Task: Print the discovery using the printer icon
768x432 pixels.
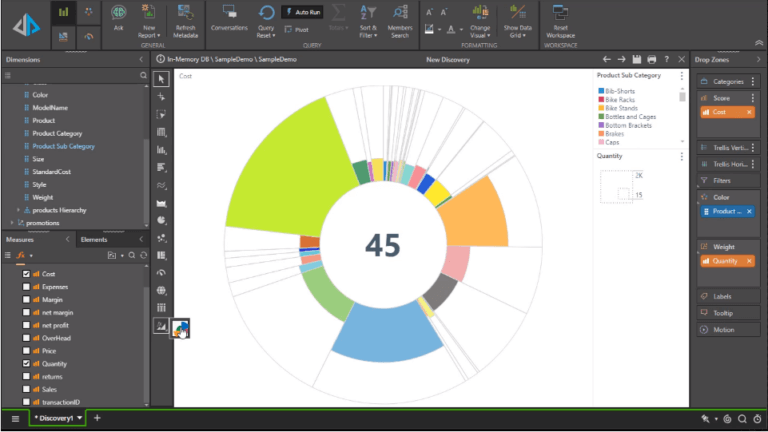Action: 651,59
